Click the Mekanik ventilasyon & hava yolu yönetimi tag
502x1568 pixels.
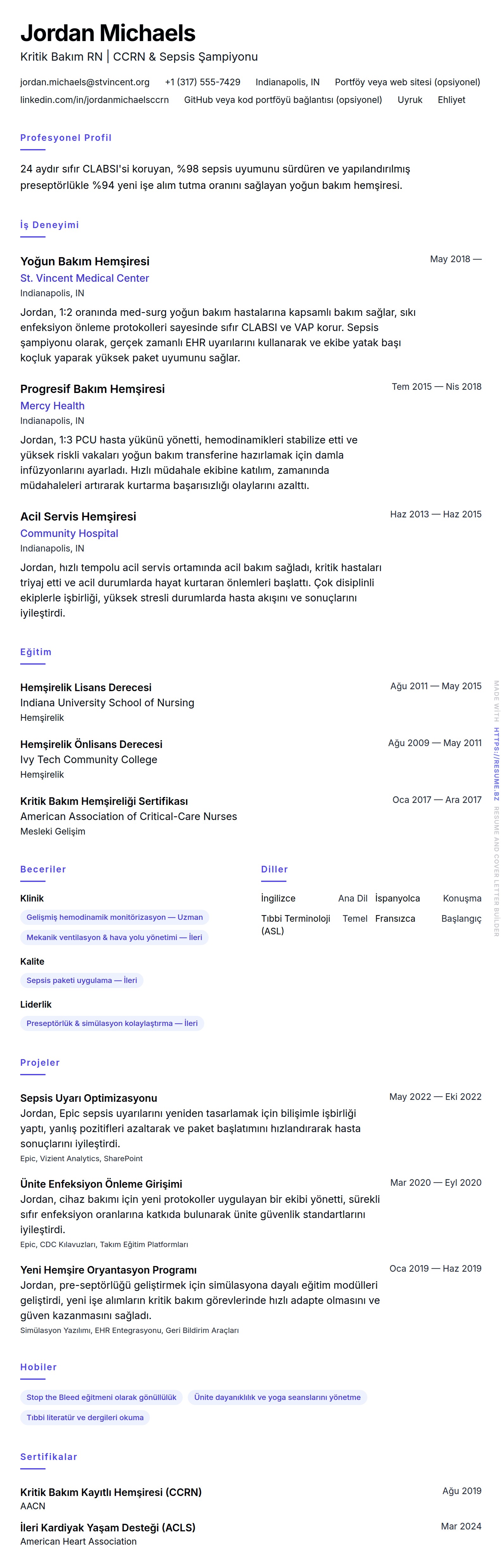pyautogui.click(x=114, y=938)
